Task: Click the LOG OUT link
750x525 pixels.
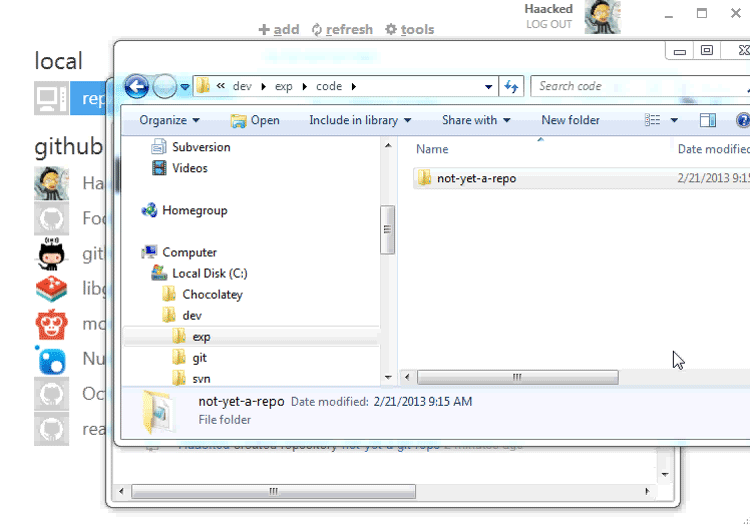Action: pos(549,24)
